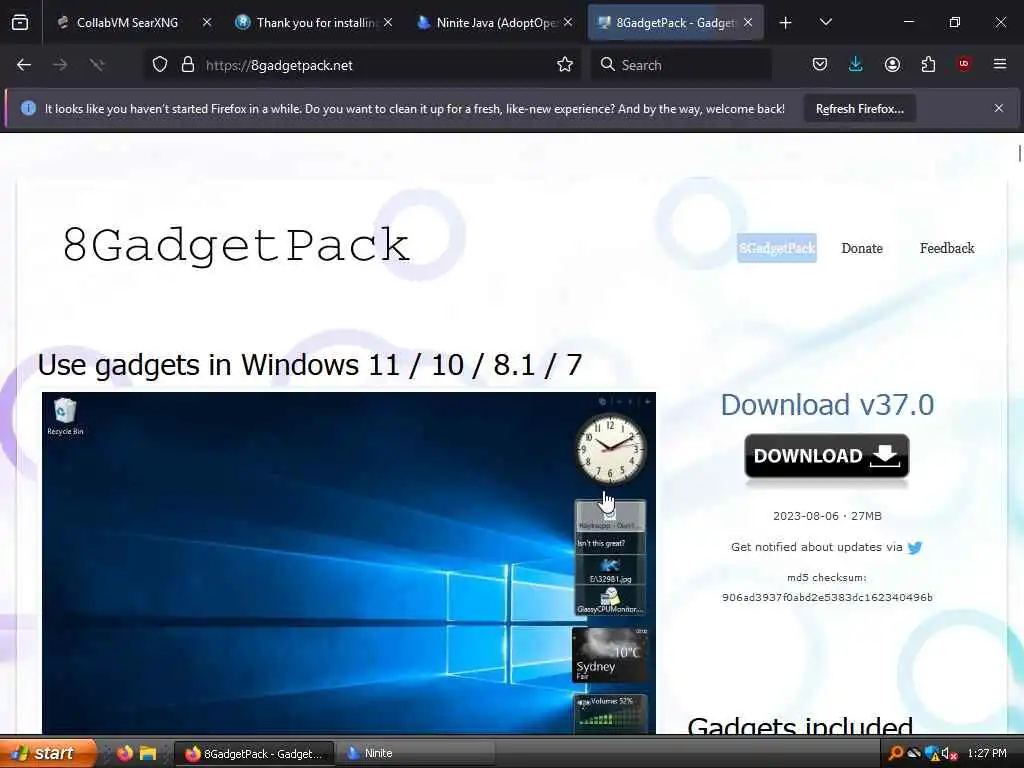View site security padlock info
Image resolution: width=1024 pixels, height=768 pixels.
tap(188, 65)
